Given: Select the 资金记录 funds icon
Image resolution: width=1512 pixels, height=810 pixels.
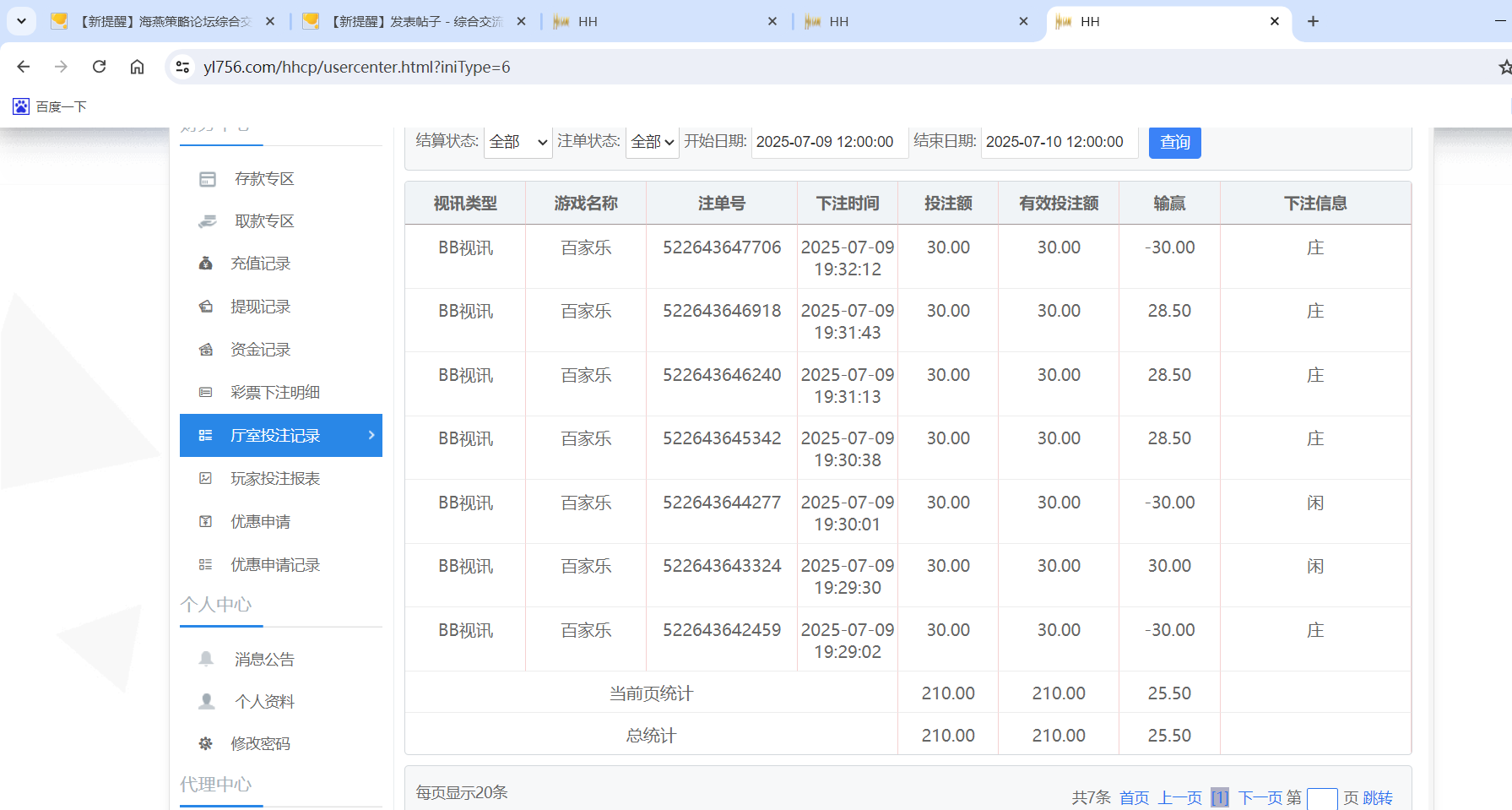Looking at the screenshot, I should [205, 349].
